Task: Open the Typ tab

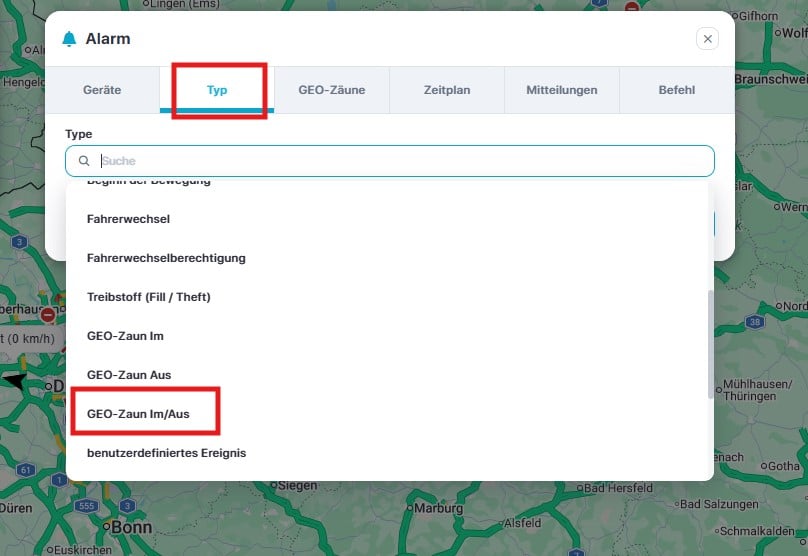Action: pyautogui.click(x=217, y=90)
